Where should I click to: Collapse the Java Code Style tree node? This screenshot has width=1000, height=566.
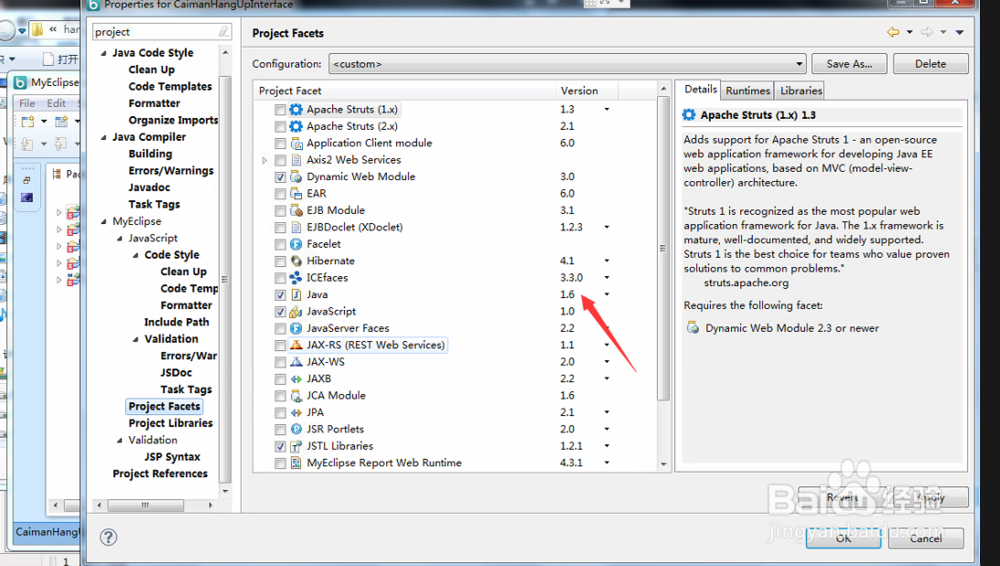click(x=104, y=53)
